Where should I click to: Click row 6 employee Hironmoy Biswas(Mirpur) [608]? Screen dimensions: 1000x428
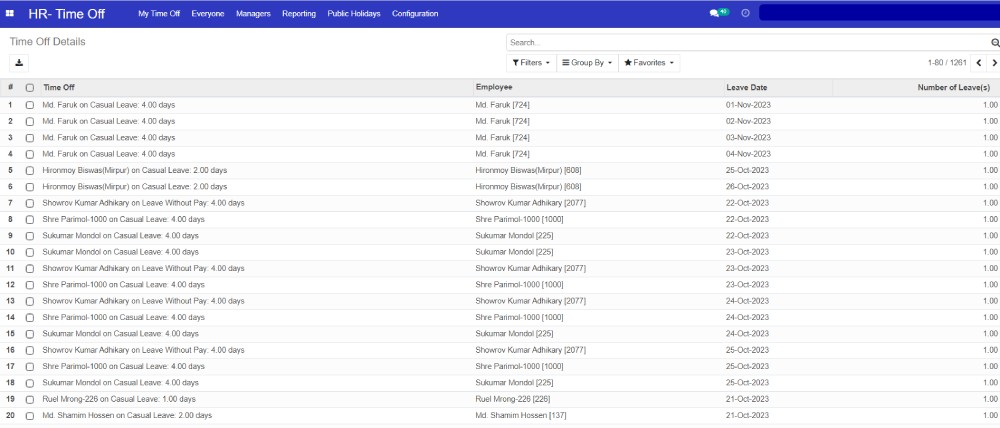click(528, 187)
